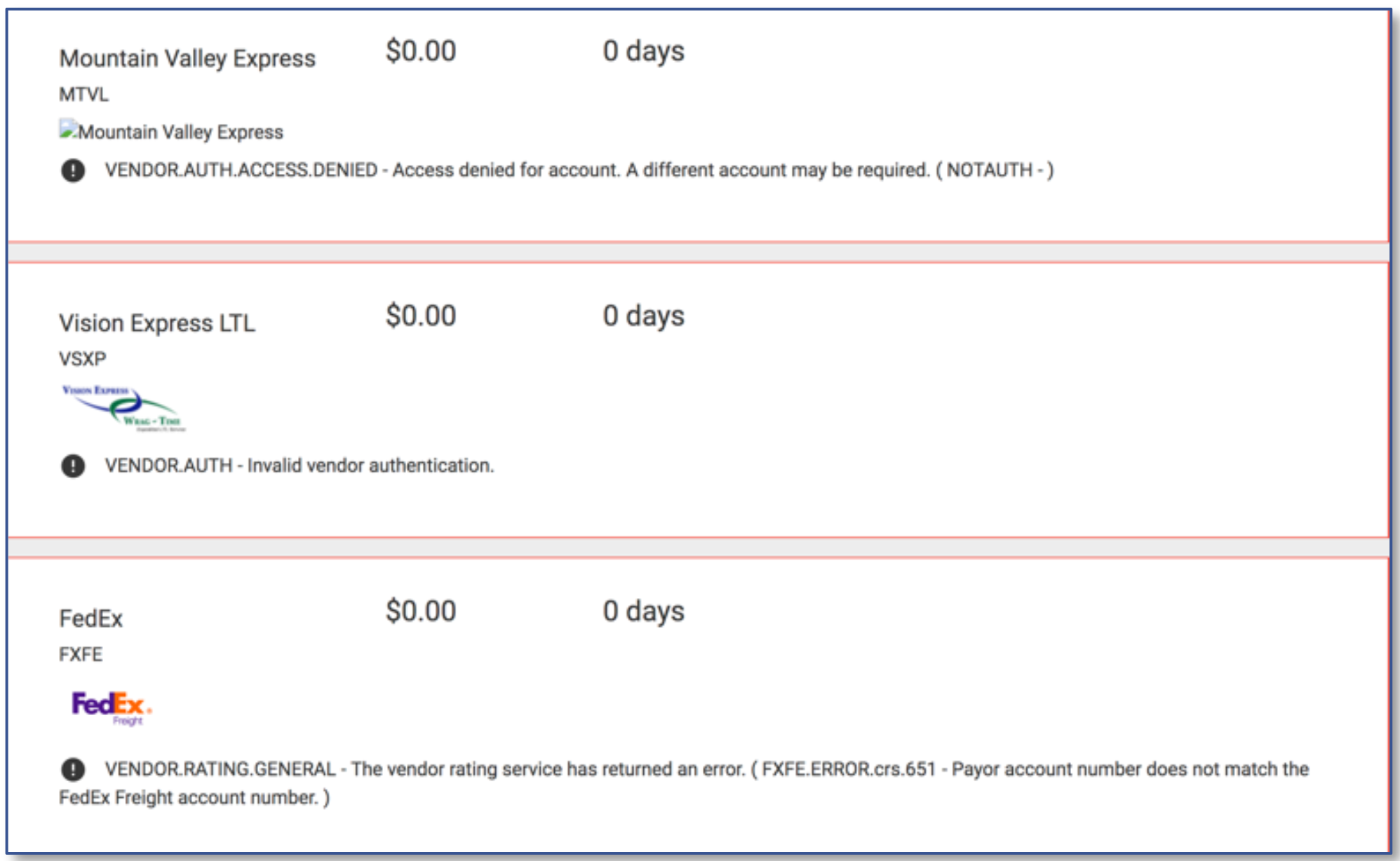The width and height of the screenshot is (1400, 861).
Task: Click the Mountain Valley Express error alert icon
Action: pyautogui.click(x=73, y=170)
